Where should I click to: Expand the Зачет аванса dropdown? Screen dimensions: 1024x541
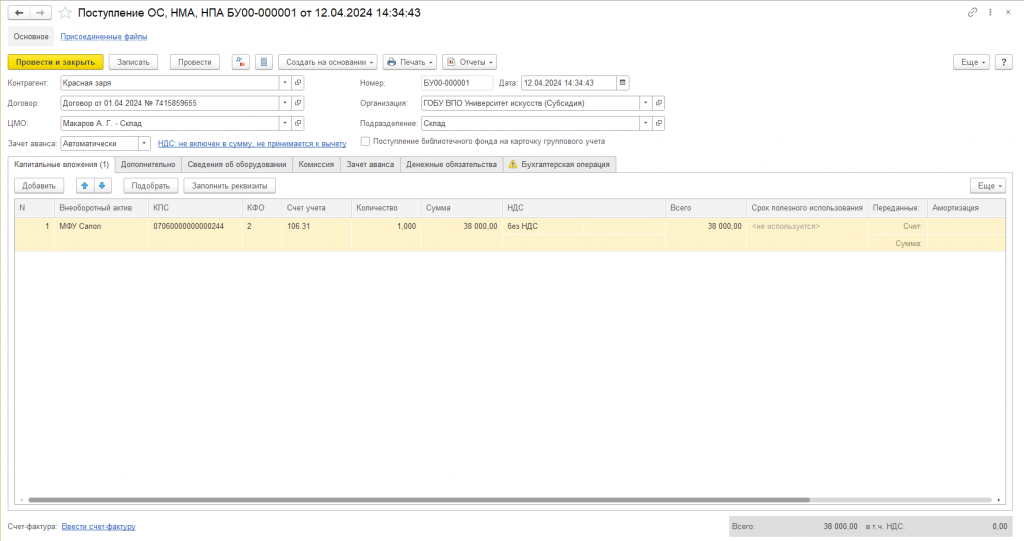(x=144, y=143)
